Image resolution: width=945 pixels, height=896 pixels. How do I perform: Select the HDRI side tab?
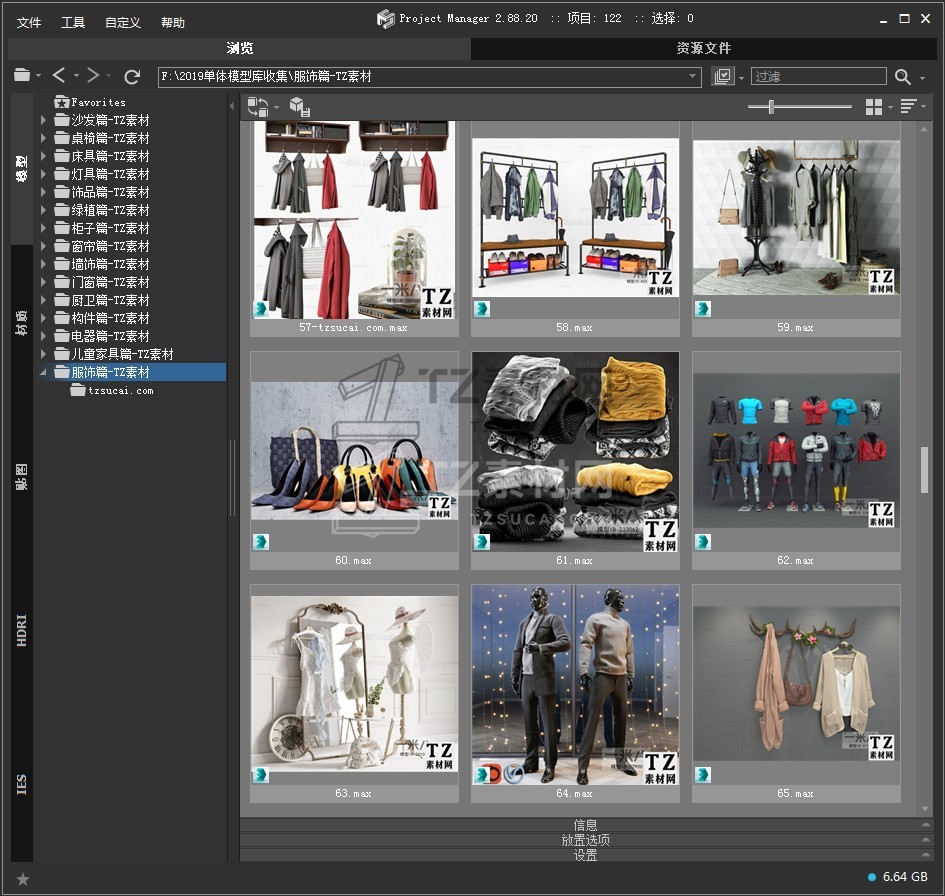click(22, 631)
